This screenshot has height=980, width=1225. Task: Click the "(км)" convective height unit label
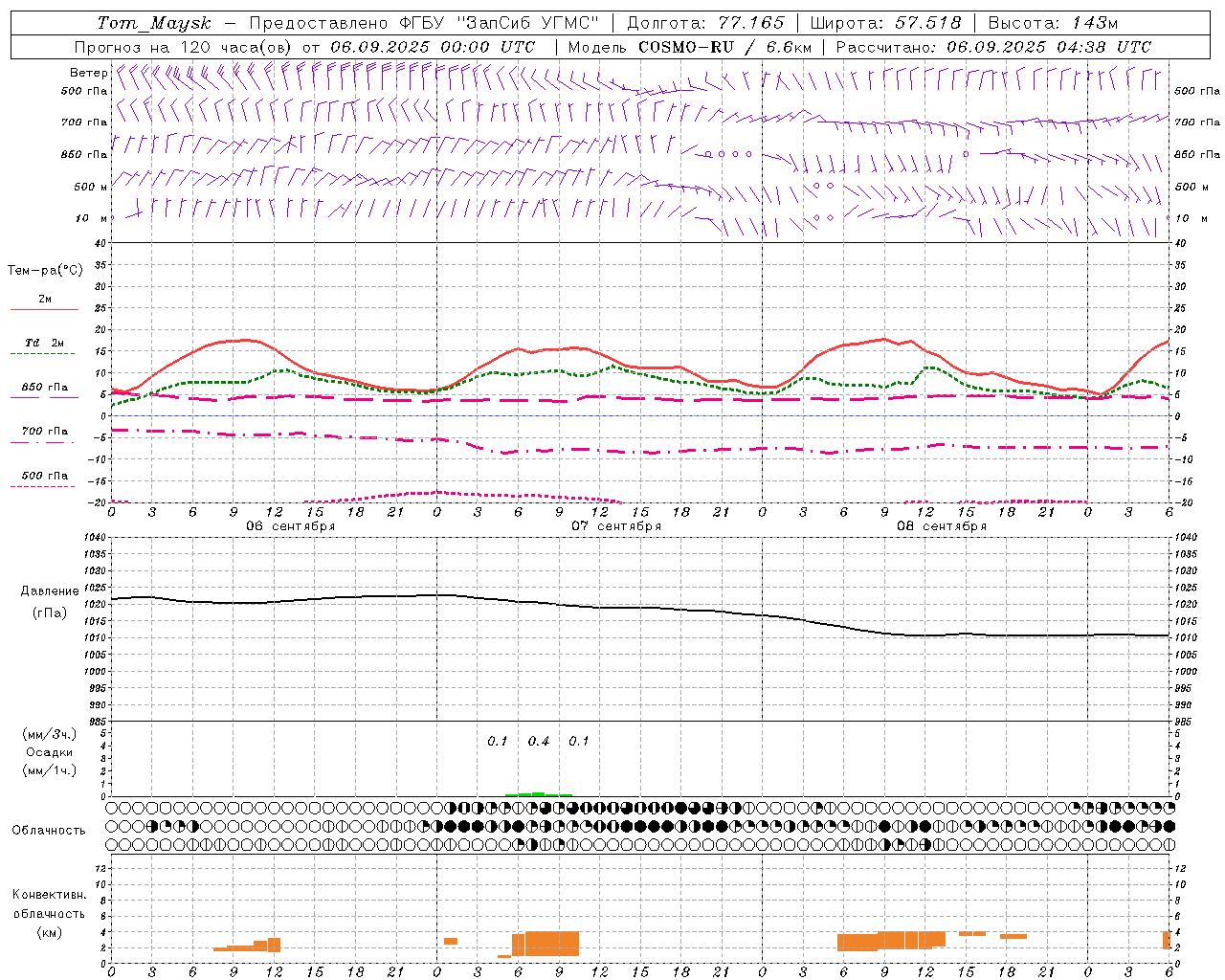pos(50,933)
